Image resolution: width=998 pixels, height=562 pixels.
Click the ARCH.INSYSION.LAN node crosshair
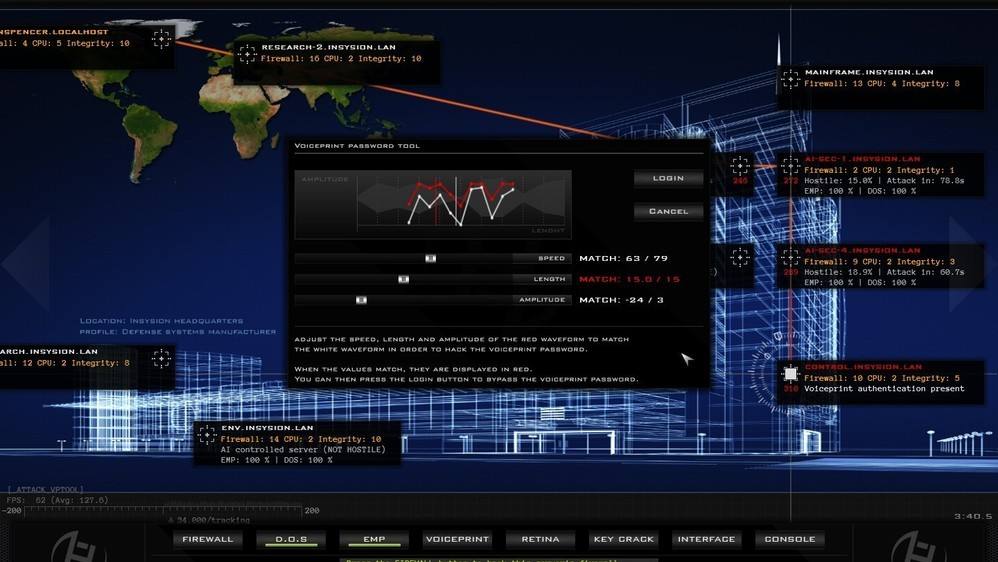161,358
